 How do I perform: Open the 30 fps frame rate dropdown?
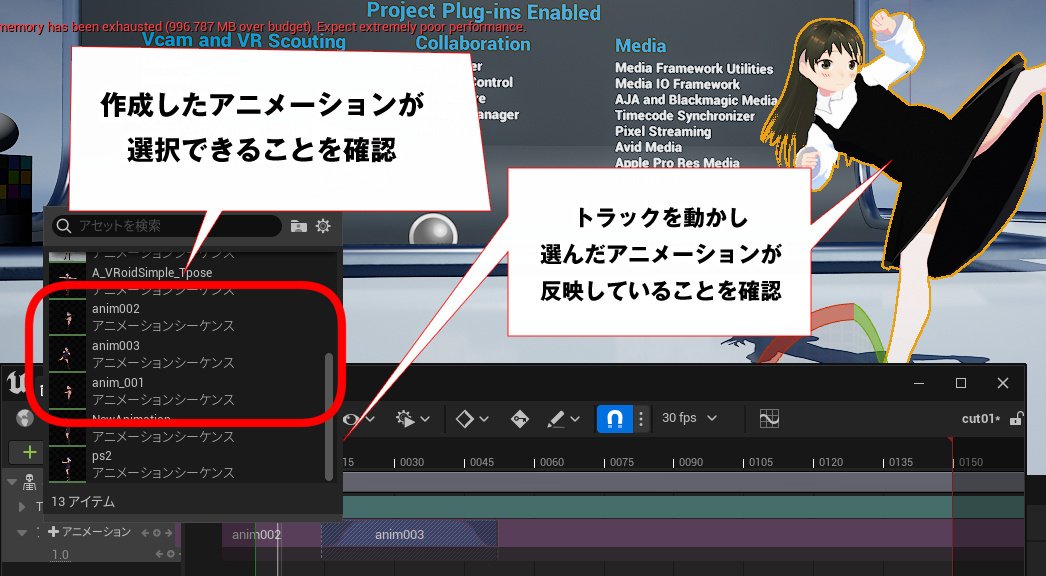coord(689,418)
